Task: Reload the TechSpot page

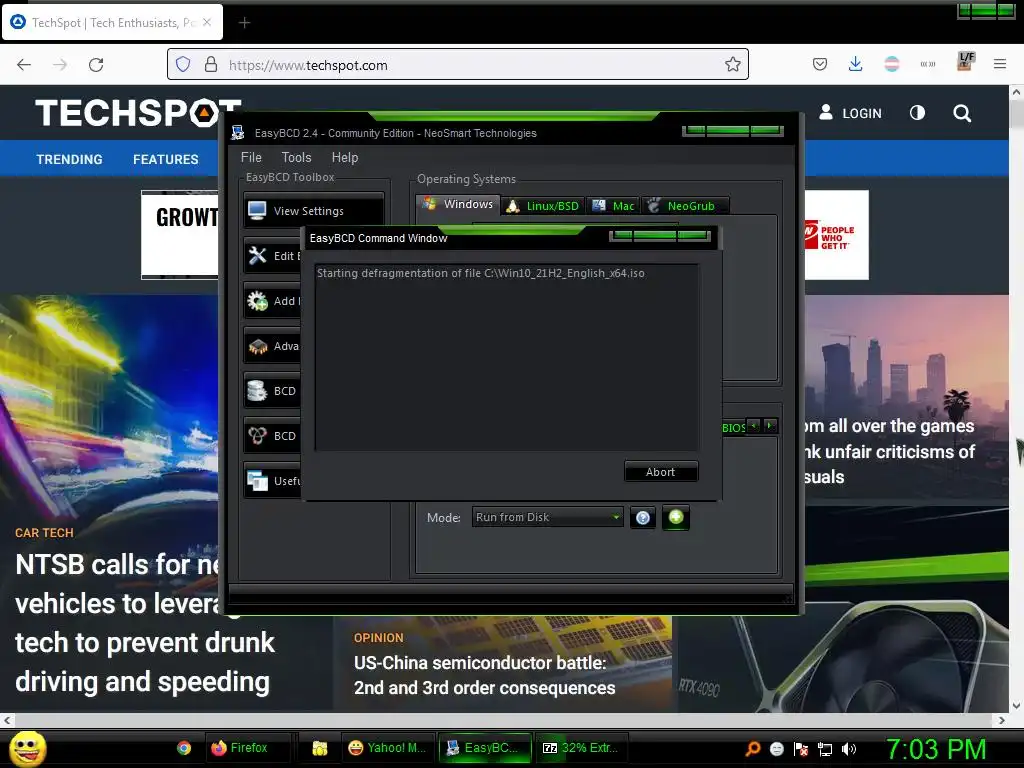Action: click(x=96, y=65)
